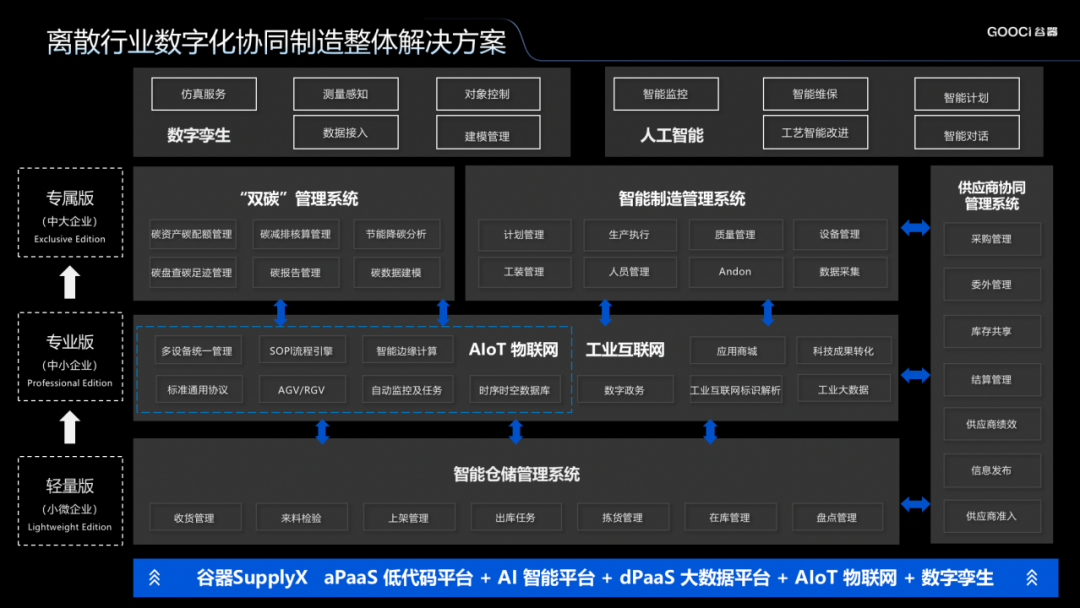Click the left double-chevron icon on the blue SupplyX bar
This screenshot has width=1080, height=608.
tap(156, 577)
